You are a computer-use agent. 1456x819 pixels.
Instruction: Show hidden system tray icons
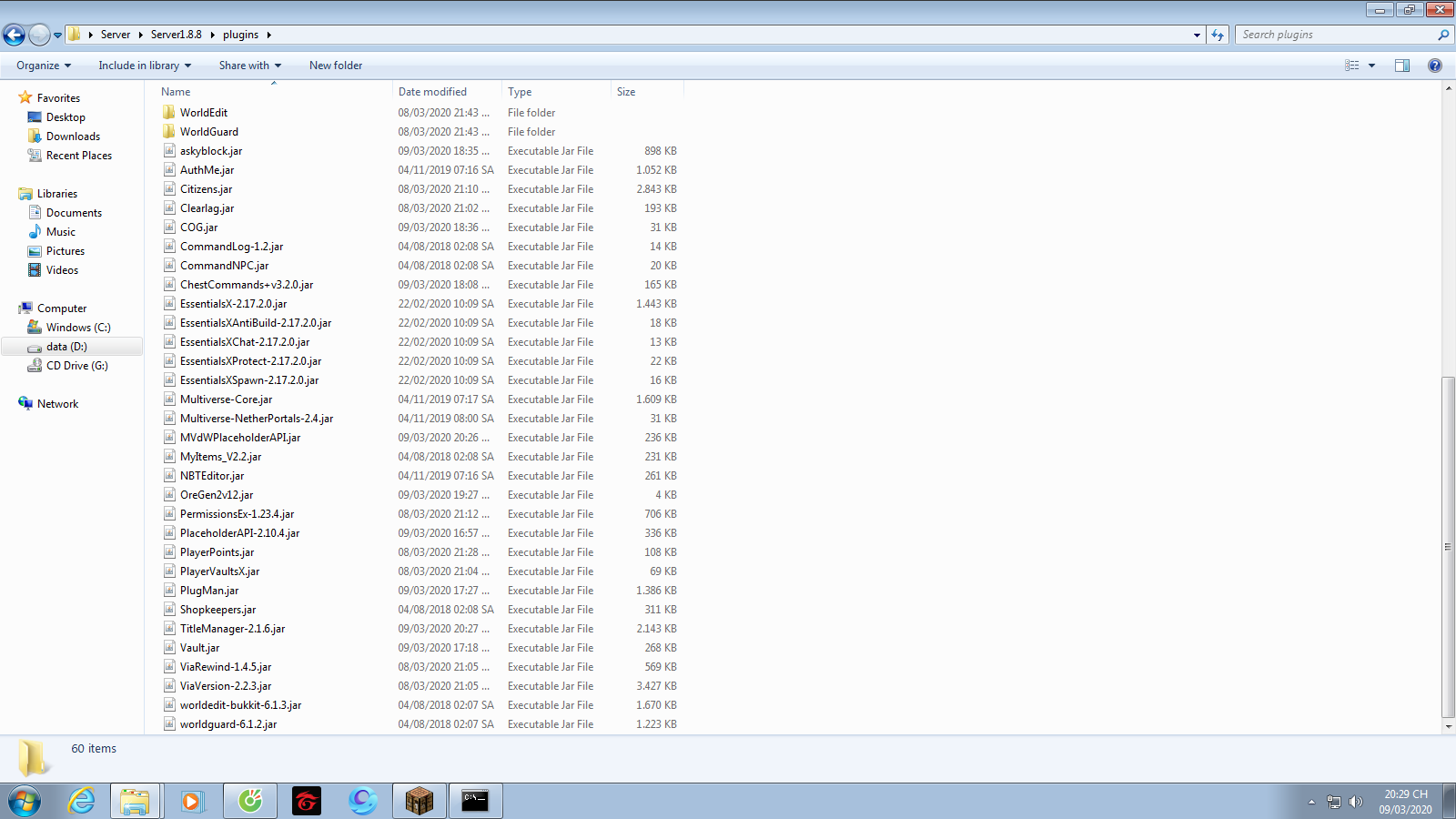1311,802
